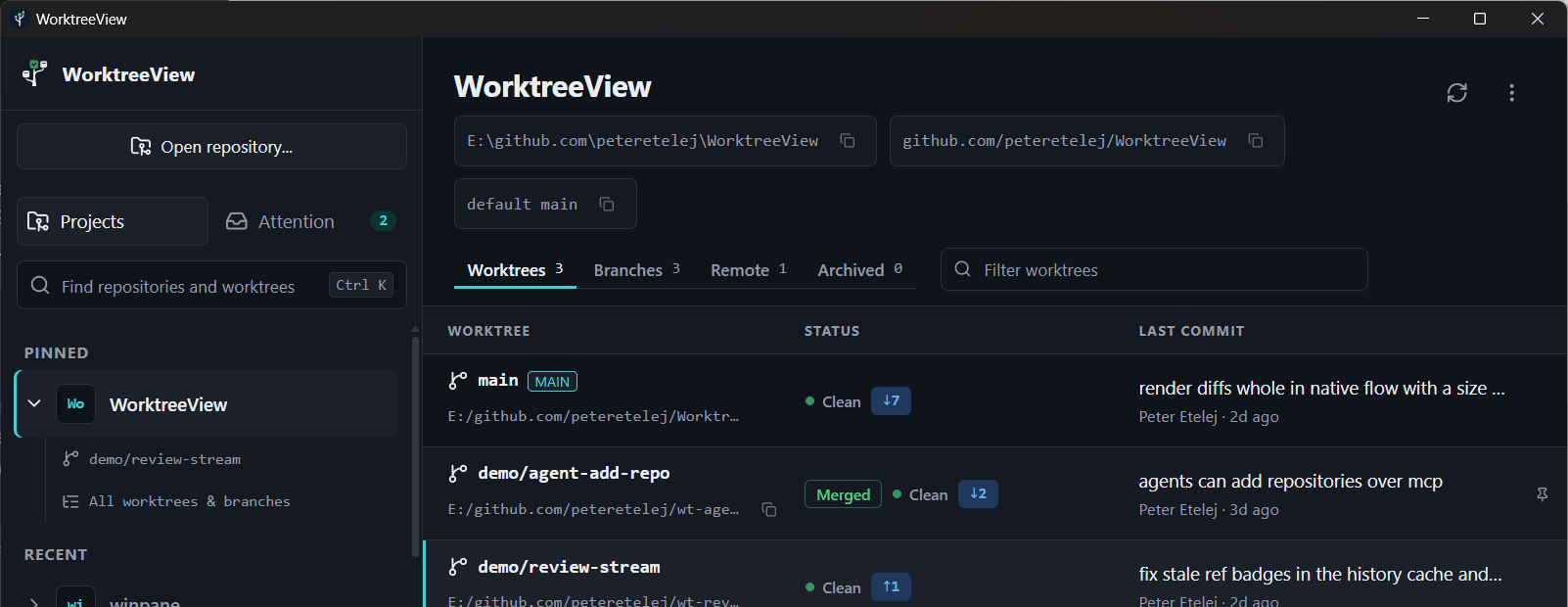Image resolution: width=1568 pixels, height=607 pixels.
Task: Copy the demo/agent-add-repo worktree path
Action: (769, 509)
